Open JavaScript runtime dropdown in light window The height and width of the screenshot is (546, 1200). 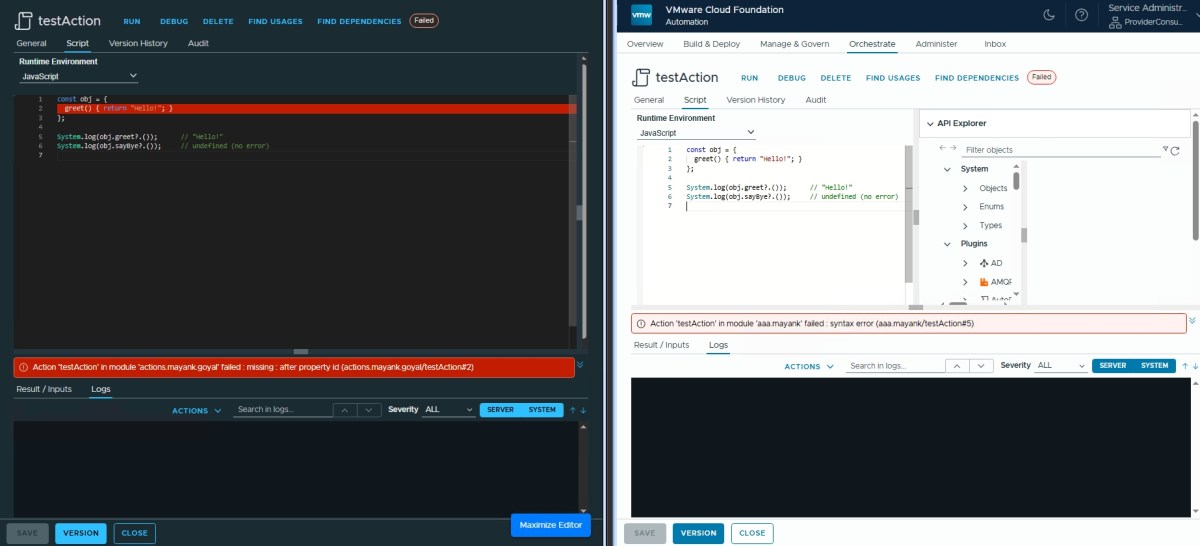click(x=696, y=132)
